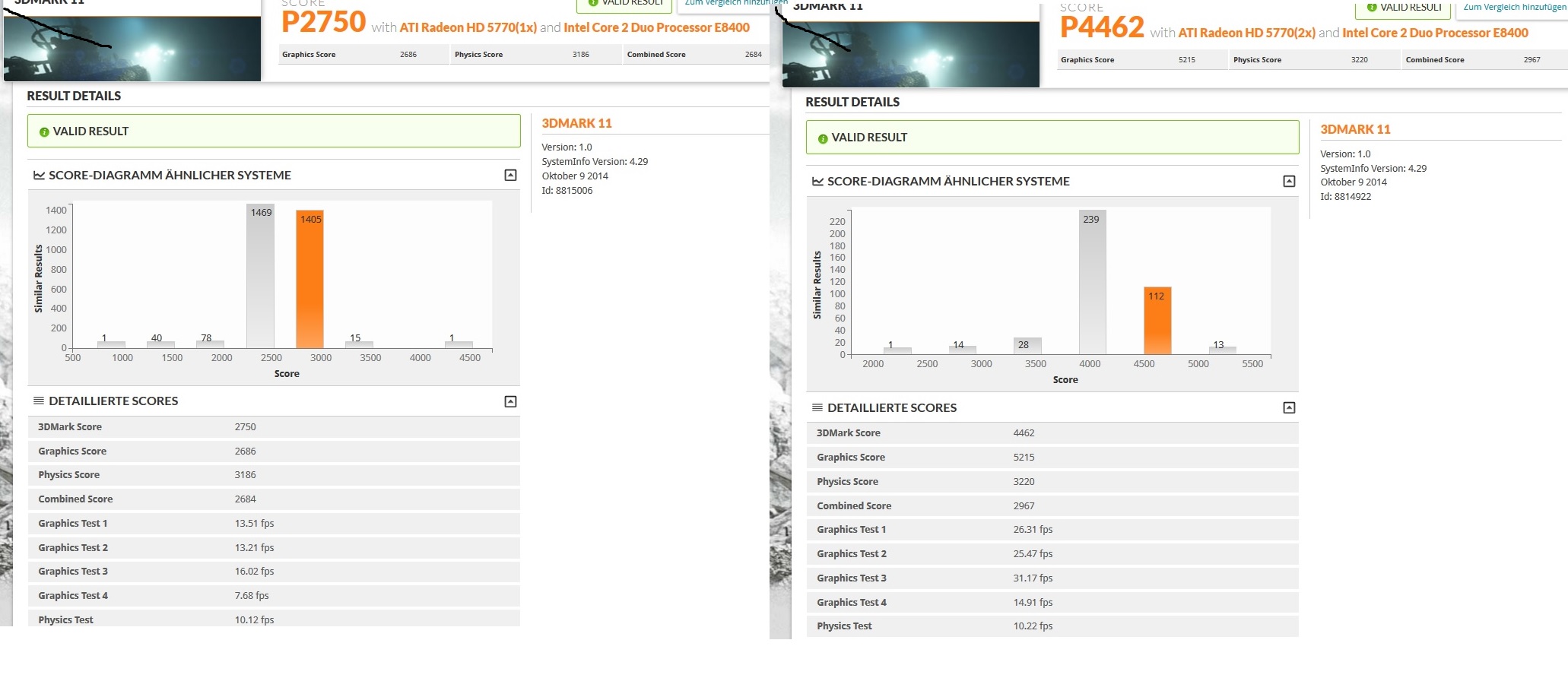Click the right RESULT DETAILS heading
1568x697 pixels.
(x=852, y=103)
